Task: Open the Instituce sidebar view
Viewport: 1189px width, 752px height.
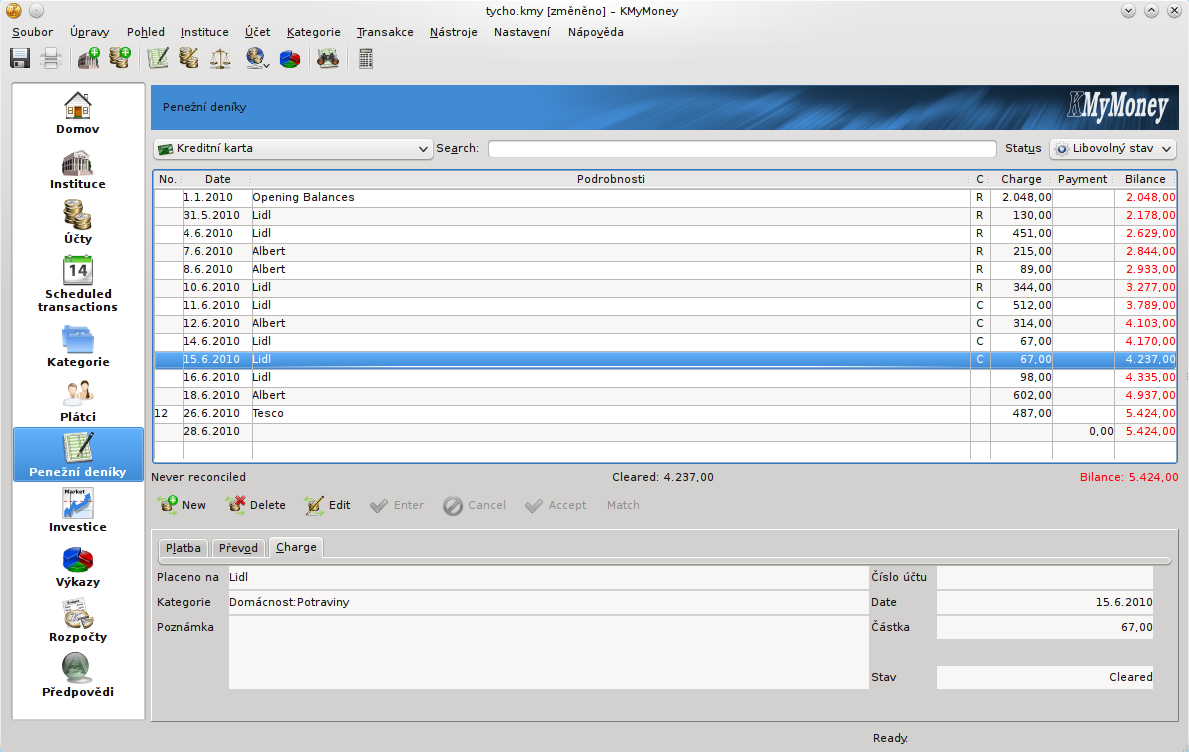Action: click(78, 168)
